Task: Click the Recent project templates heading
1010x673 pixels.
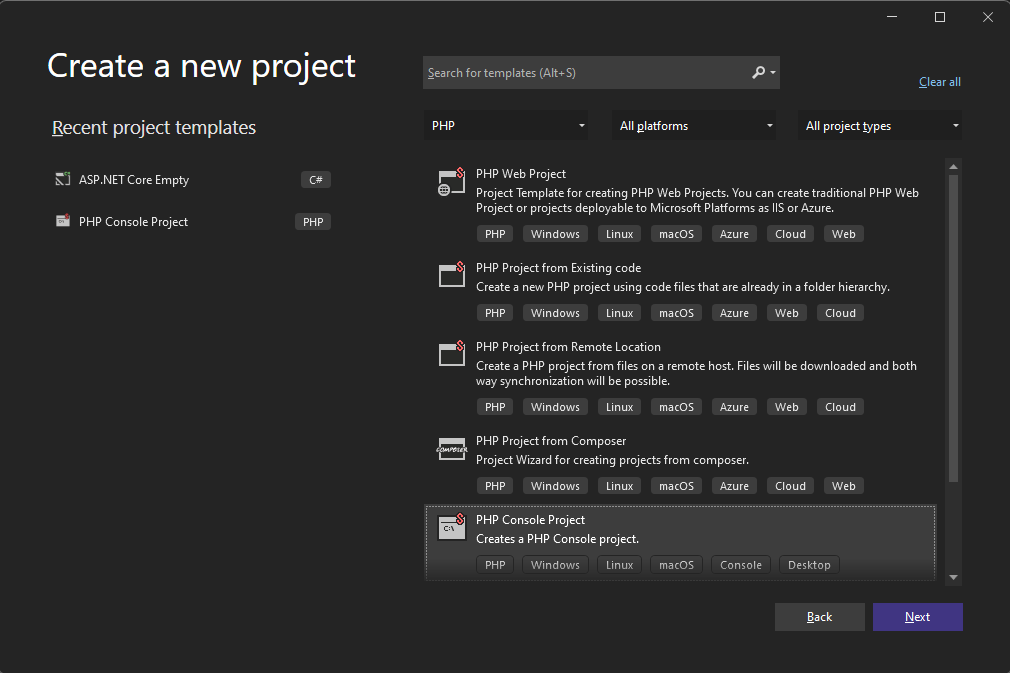Action: (154, 128)
